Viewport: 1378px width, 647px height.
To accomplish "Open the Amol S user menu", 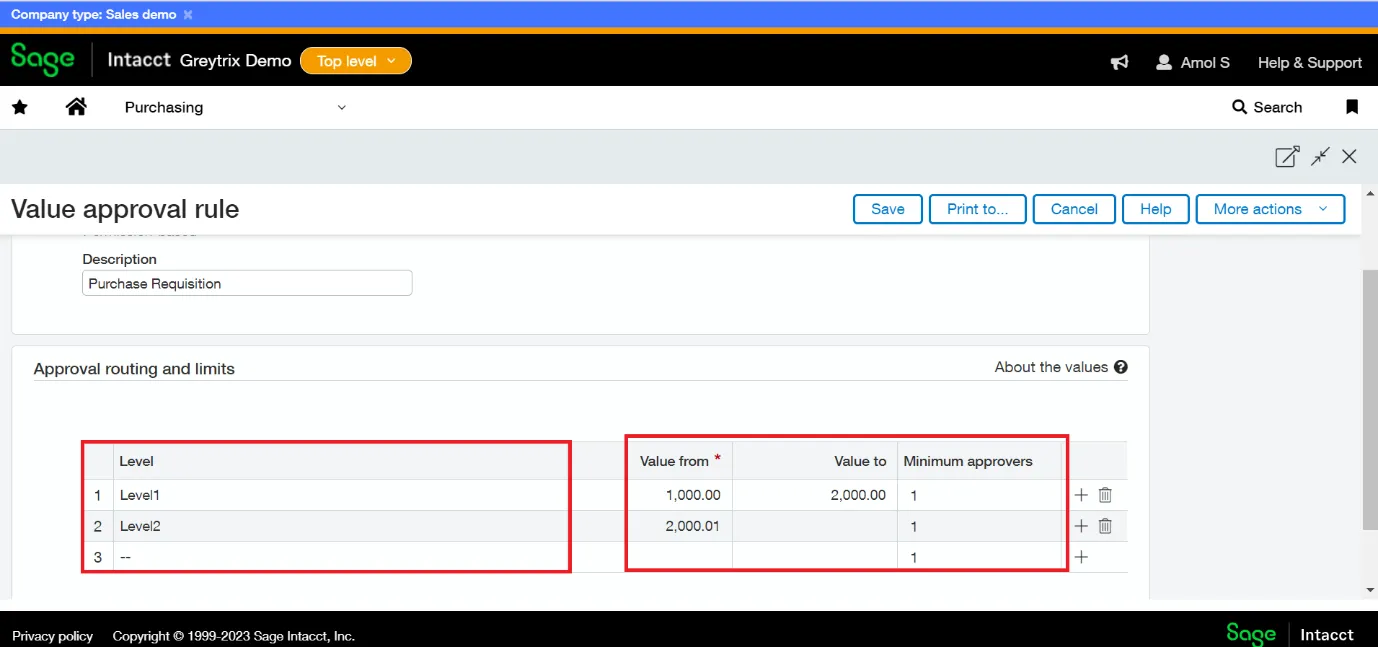I will 1192,62.
